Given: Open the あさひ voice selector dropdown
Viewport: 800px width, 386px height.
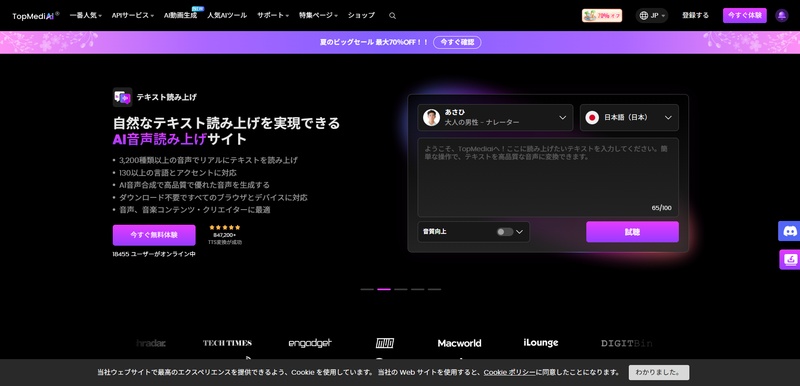Looking at the screenshot, I should 495,117.
